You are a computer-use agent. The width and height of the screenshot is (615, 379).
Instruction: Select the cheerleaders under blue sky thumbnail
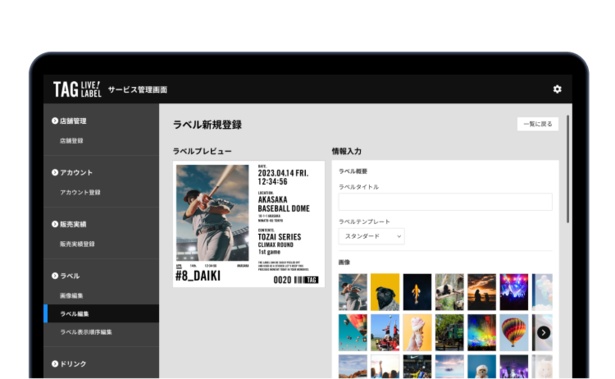point(385,332)
